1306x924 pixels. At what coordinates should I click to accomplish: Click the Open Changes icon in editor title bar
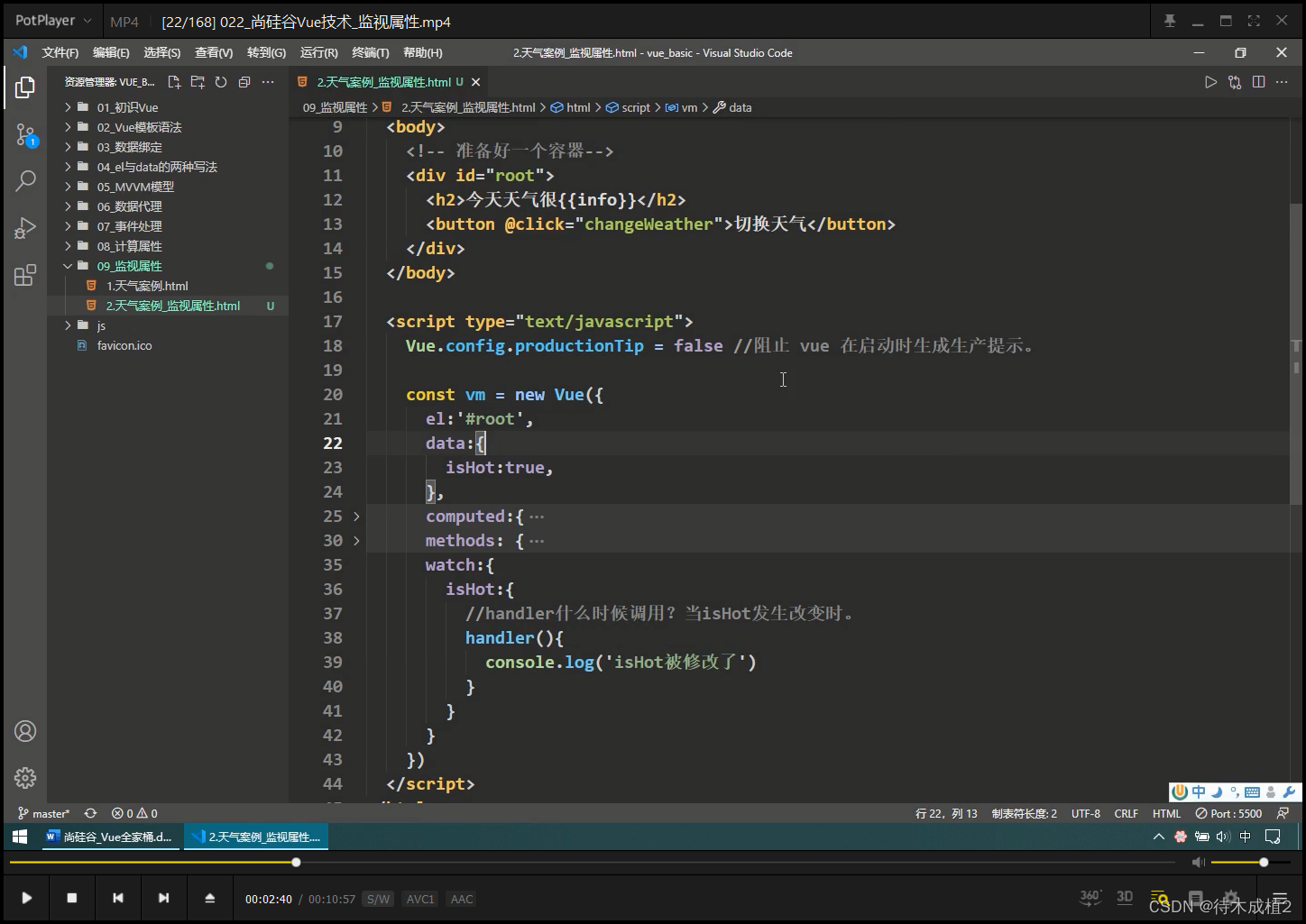(x=1235, y=82)
